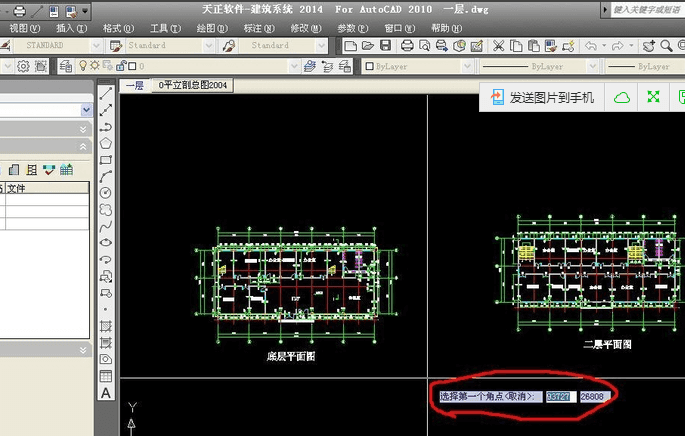Open the ByLayer linetype dropdown

(539, 66)
